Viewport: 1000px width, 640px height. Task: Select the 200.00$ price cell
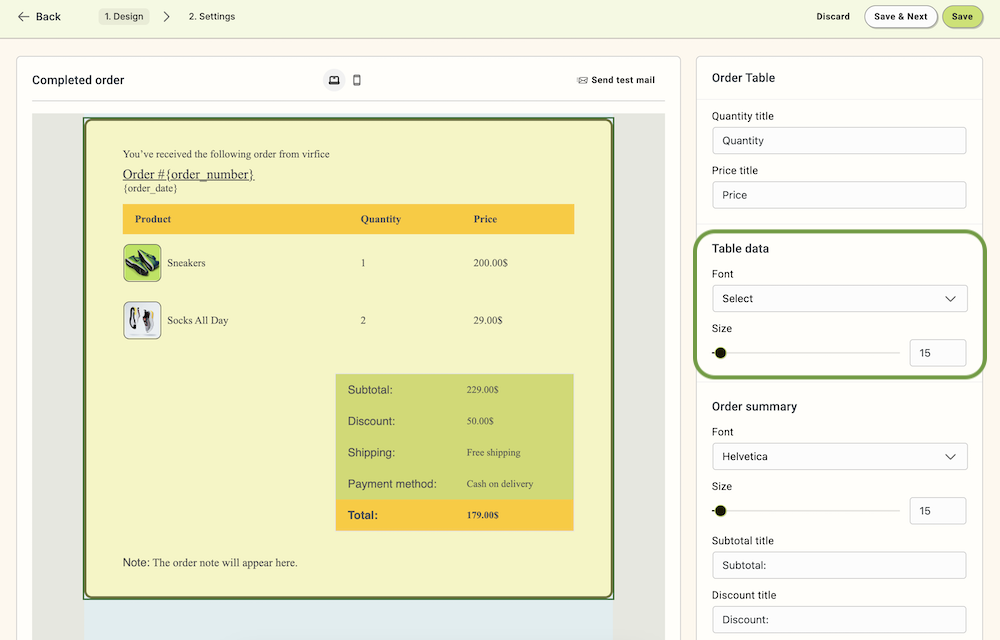[x=490, y=263]
